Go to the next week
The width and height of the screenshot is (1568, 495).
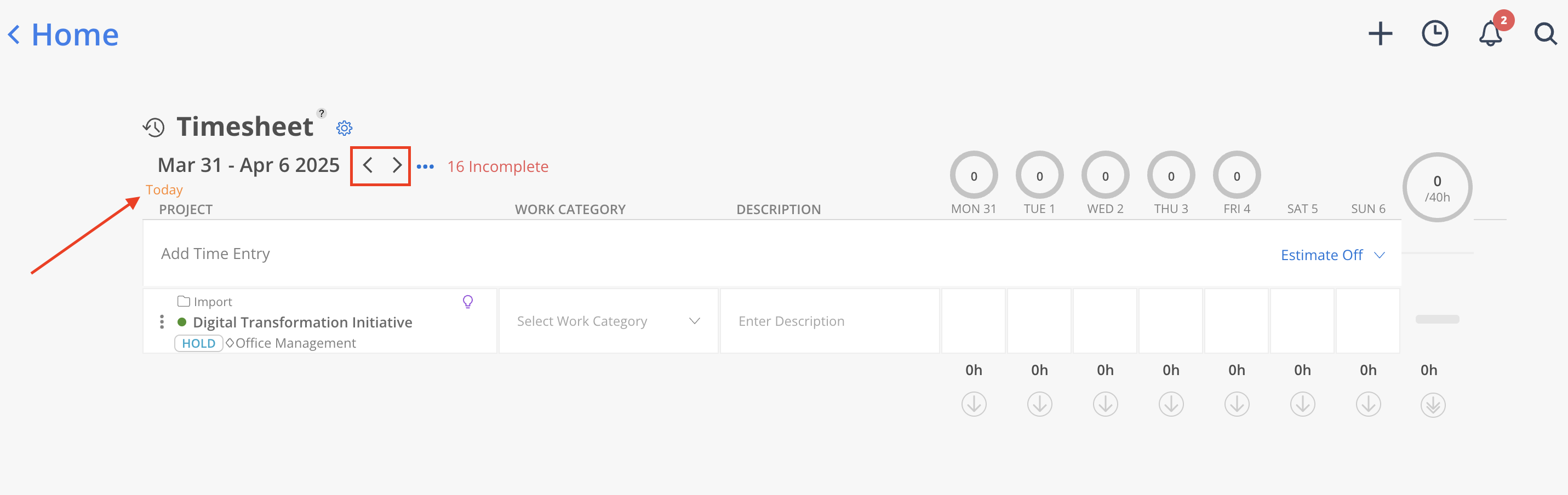tap(397, 165)
